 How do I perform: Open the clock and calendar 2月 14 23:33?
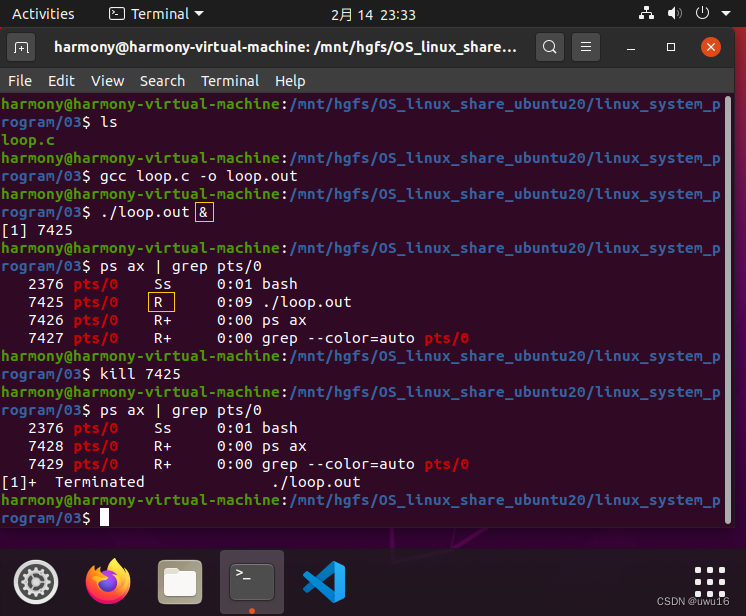373,15
